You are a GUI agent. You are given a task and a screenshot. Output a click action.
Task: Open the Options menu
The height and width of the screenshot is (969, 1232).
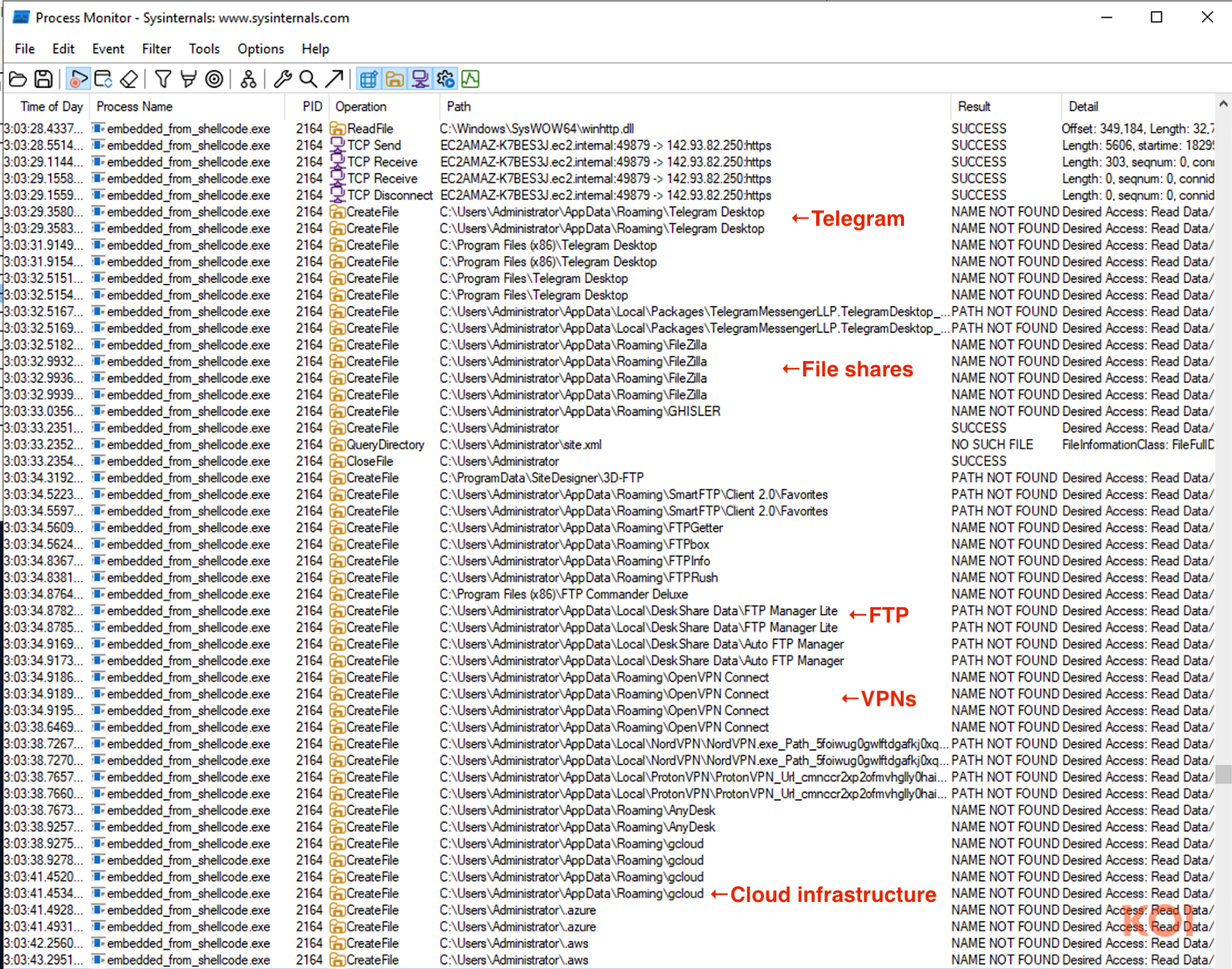click(x=260, y=48)
